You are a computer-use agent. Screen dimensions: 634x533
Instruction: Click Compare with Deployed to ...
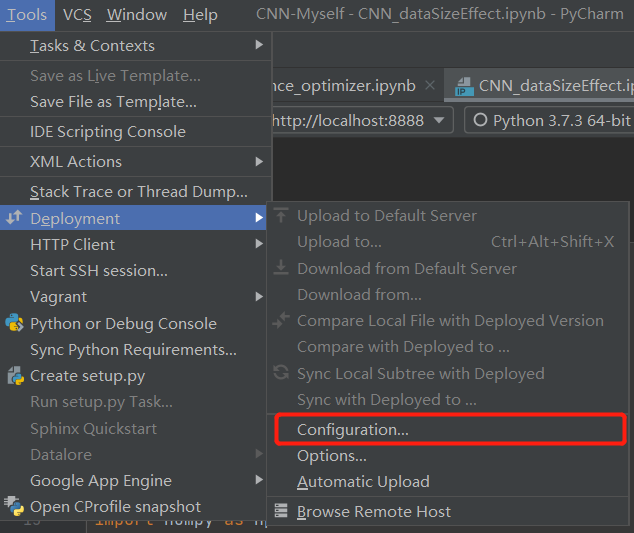click(x=448, y=347)
